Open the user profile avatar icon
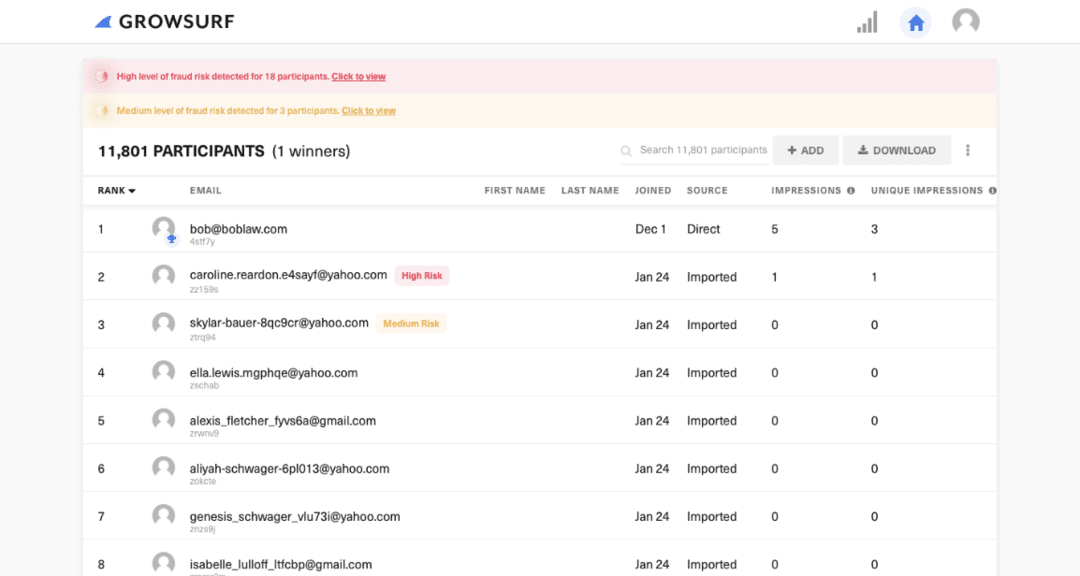1080x576 pixels. [965, 21]
